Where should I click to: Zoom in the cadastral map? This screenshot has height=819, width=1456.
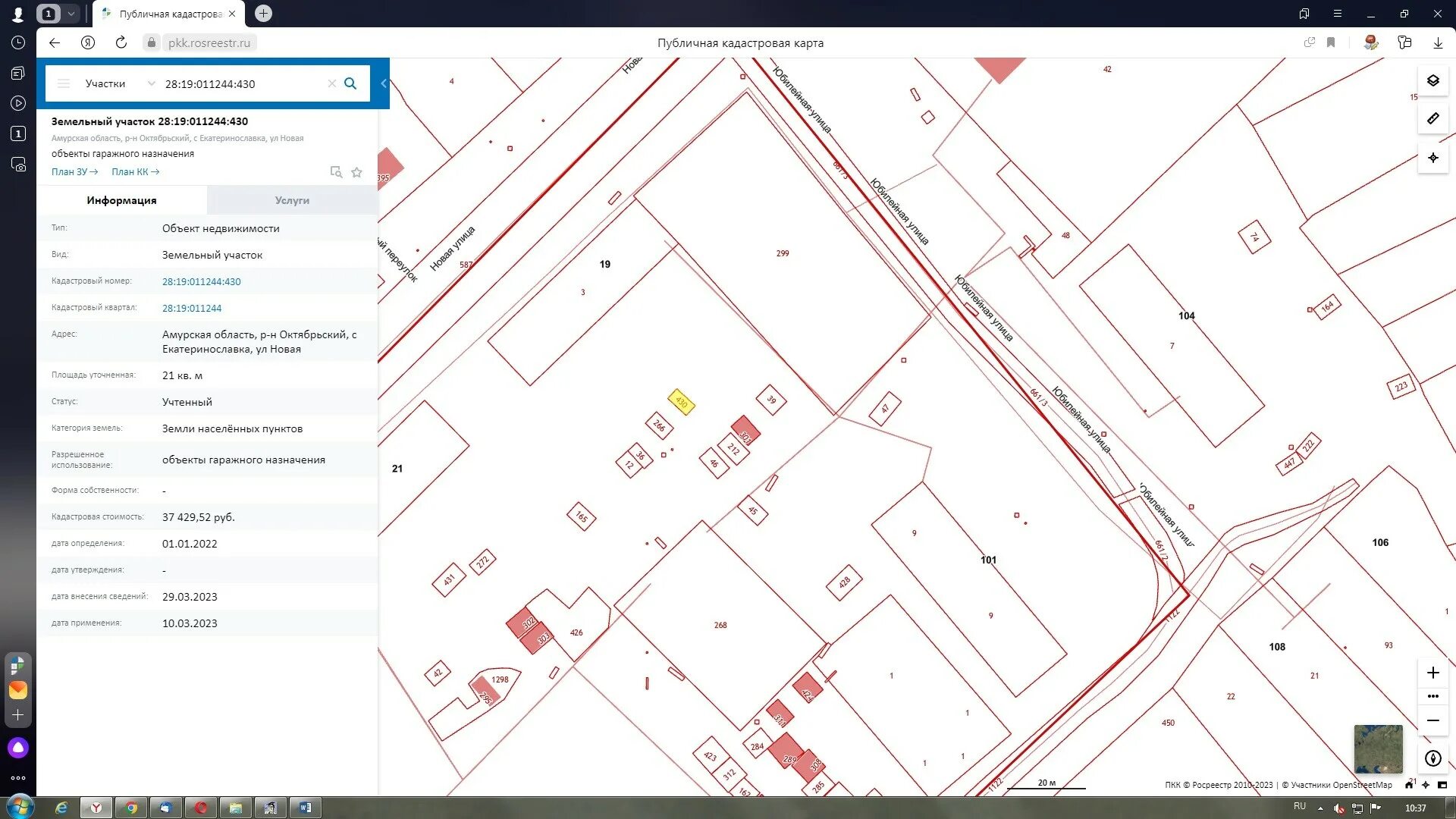[1432, 673]
